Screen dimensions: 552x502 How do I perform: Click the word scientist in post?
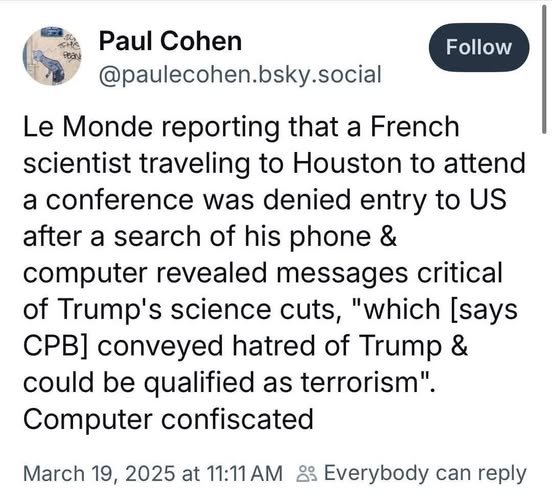pos(77,163)
